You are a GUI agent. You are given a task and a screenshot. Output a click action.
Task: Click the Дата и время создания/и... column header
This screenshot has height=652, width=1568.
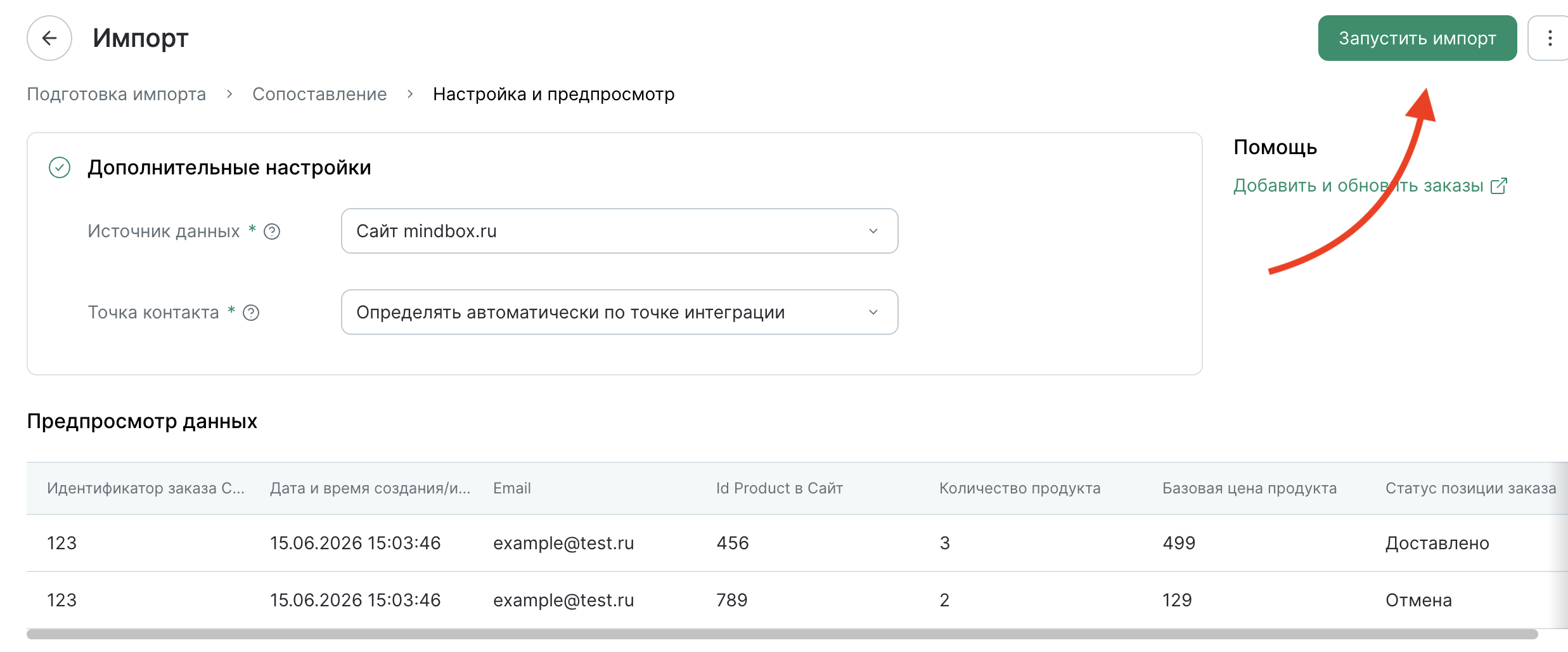pyautogui.click(x=370, y=488)
